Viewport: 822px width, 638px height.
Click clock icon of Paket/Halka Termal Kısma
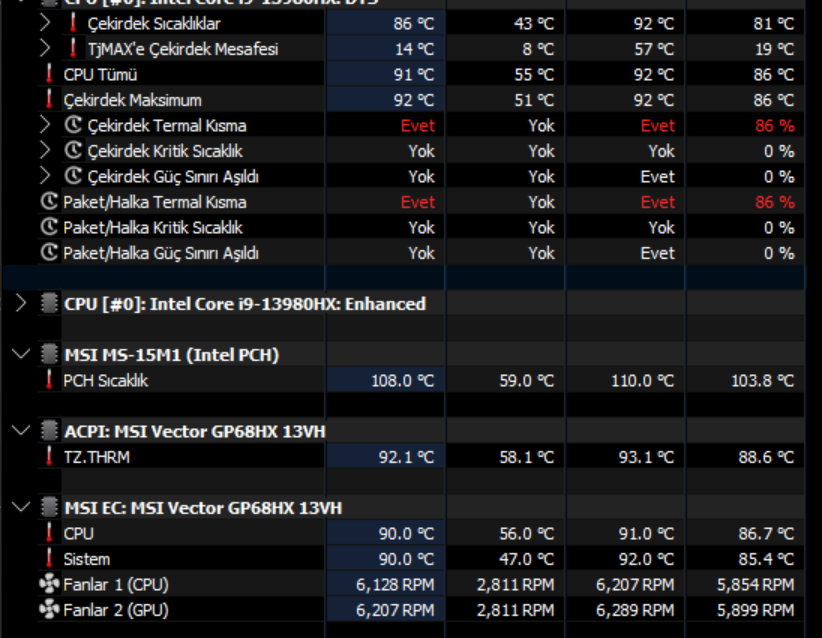tap(49, 201)
